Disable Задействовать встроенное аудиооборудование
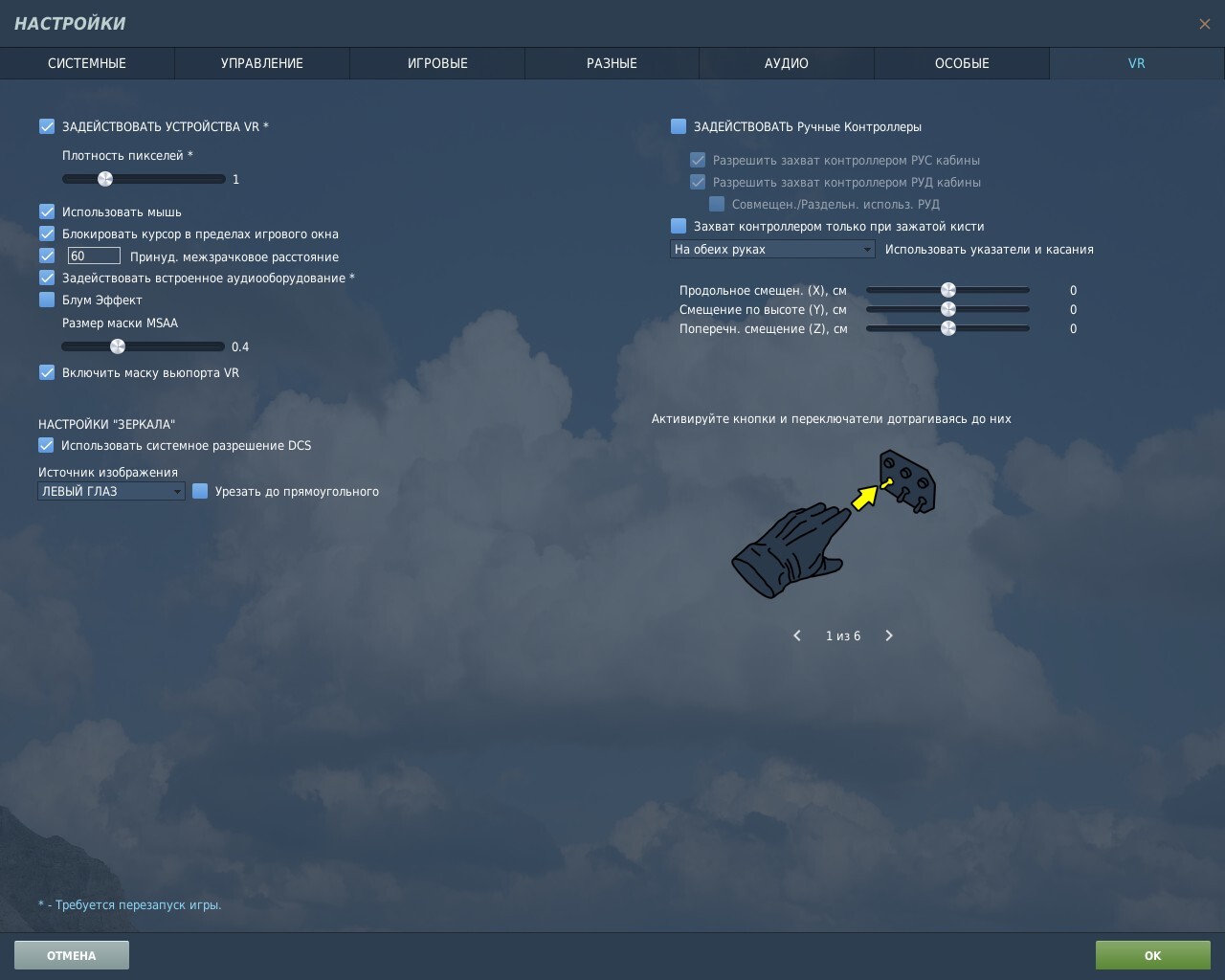 point(47,278)
